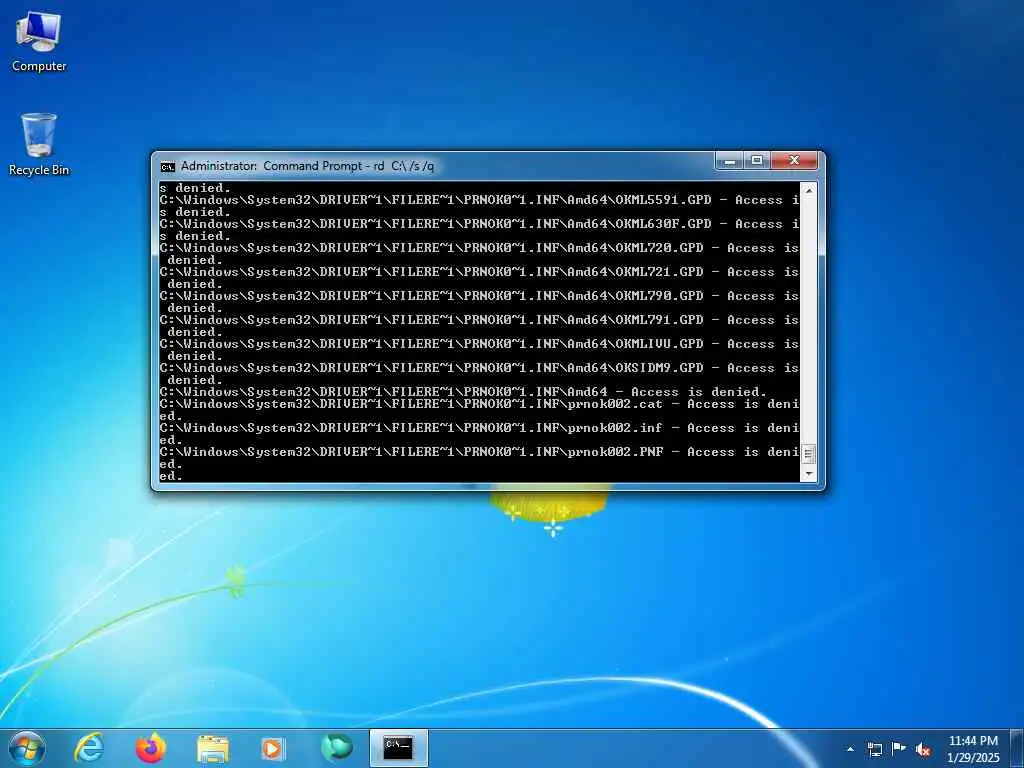
Task: Launch Firefox from the taskbar
Action: pyautogui.click(x=150, y=748)
